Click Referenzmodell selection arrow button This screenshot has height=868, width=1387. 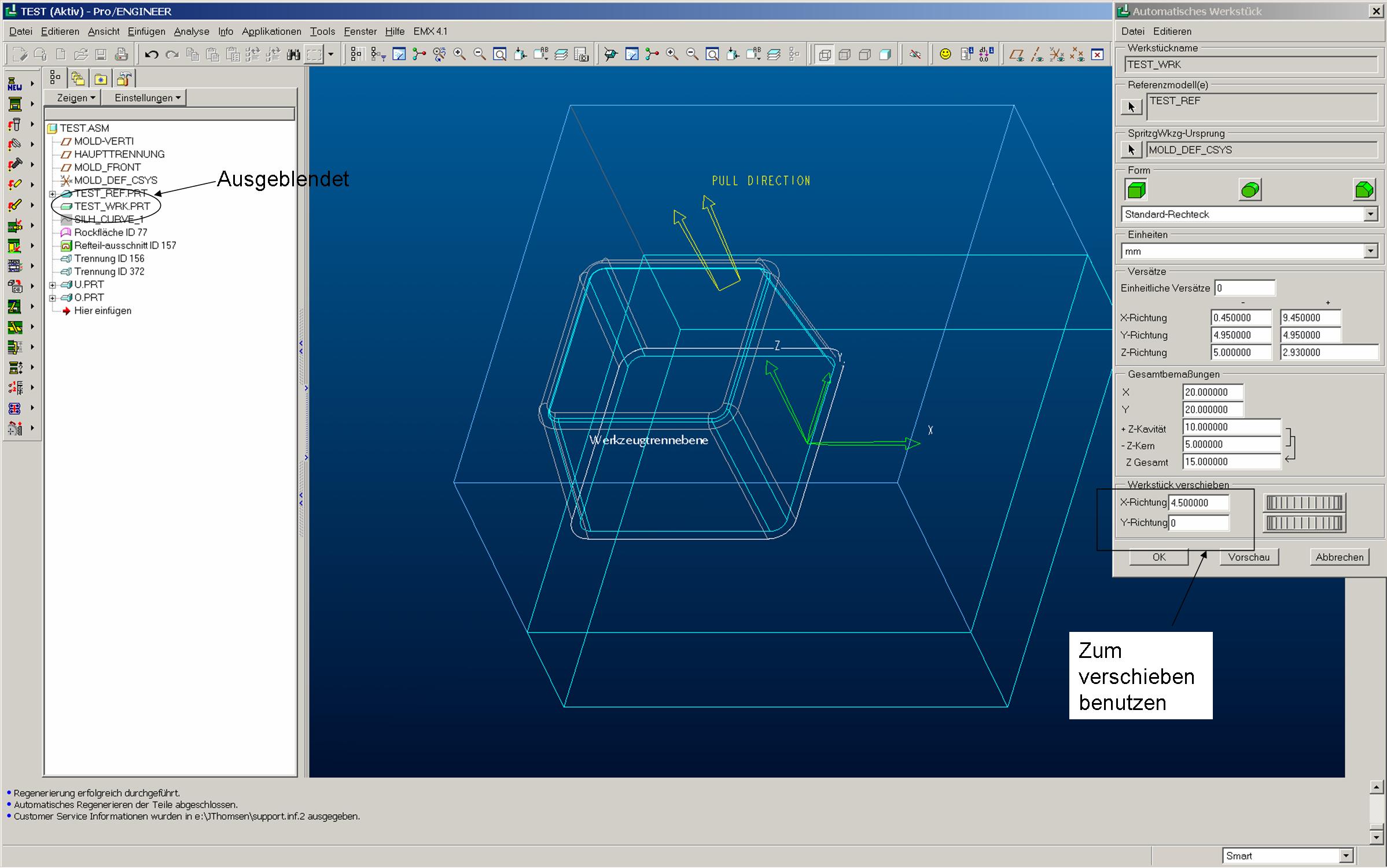point(1131,106)
